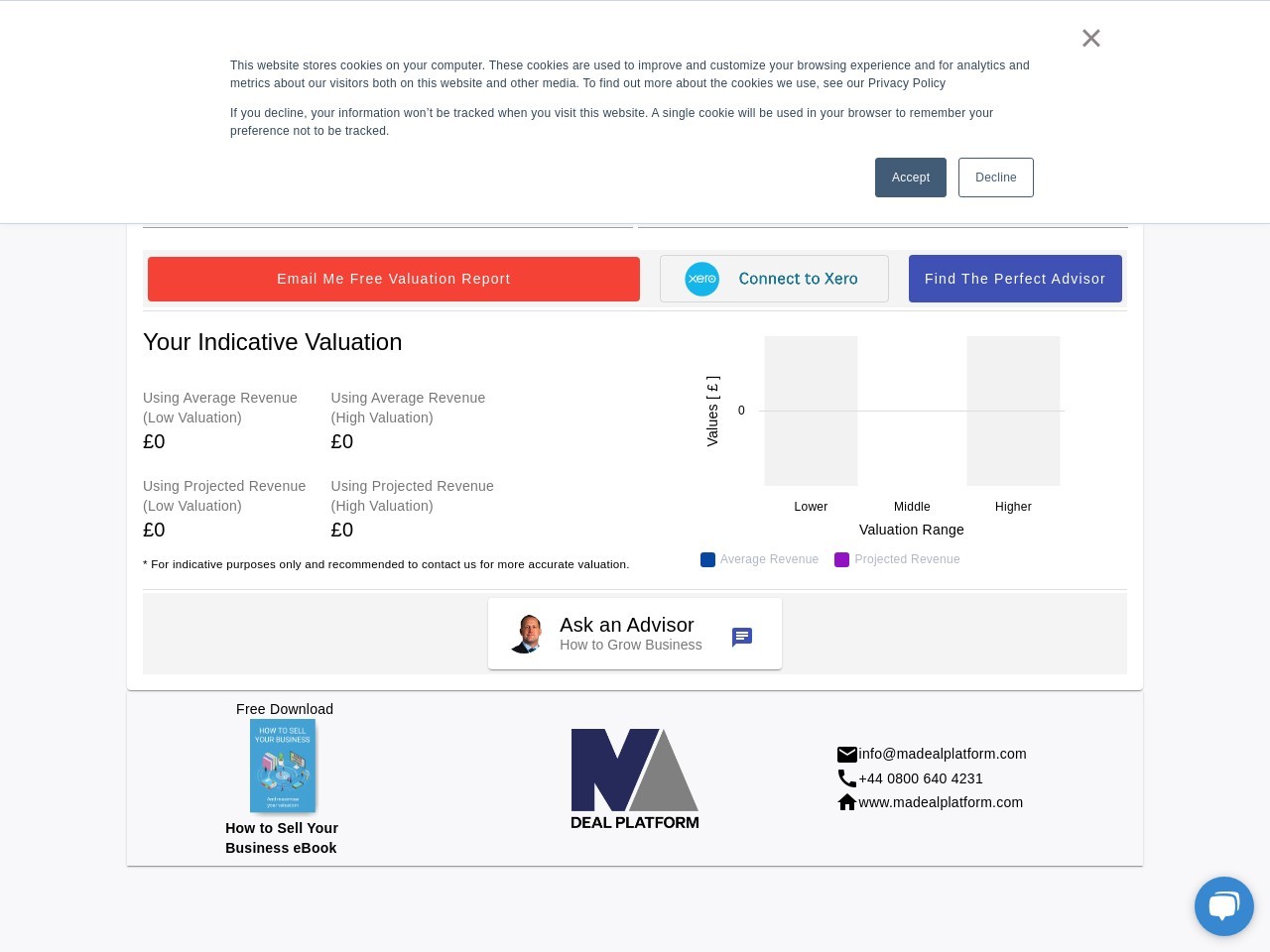Click the phone number +44 0800 640 4231
Screen dimensions: 1270x952
click(921, 778)
